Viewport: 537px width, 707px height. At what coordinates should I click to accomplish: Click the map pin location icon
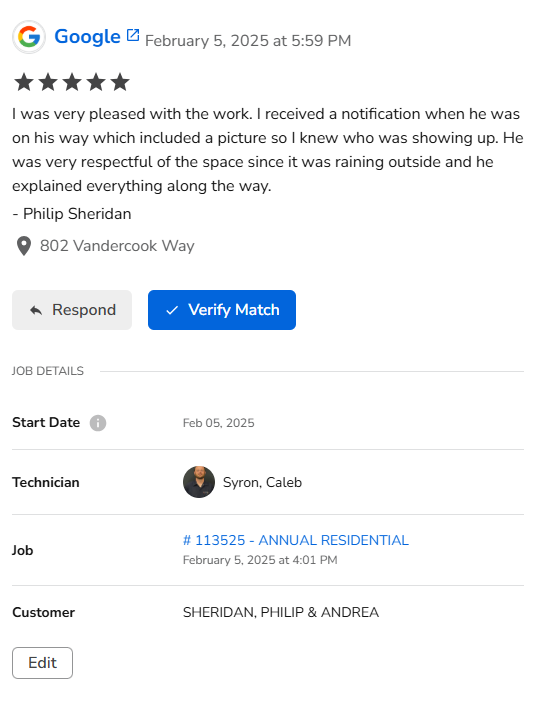(24, 246)
